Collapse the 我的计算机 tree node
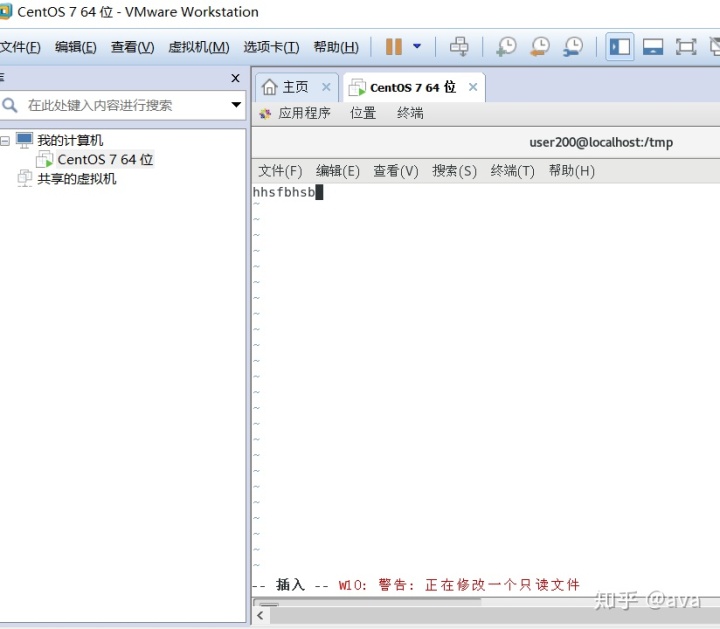 (5, 141)
